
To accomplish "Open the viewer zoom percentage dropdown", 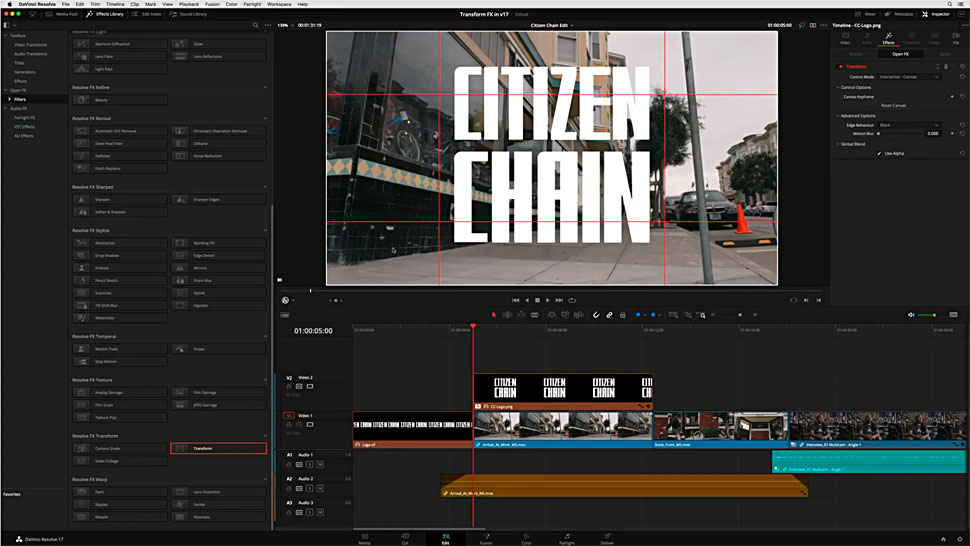I will (286, 25).
